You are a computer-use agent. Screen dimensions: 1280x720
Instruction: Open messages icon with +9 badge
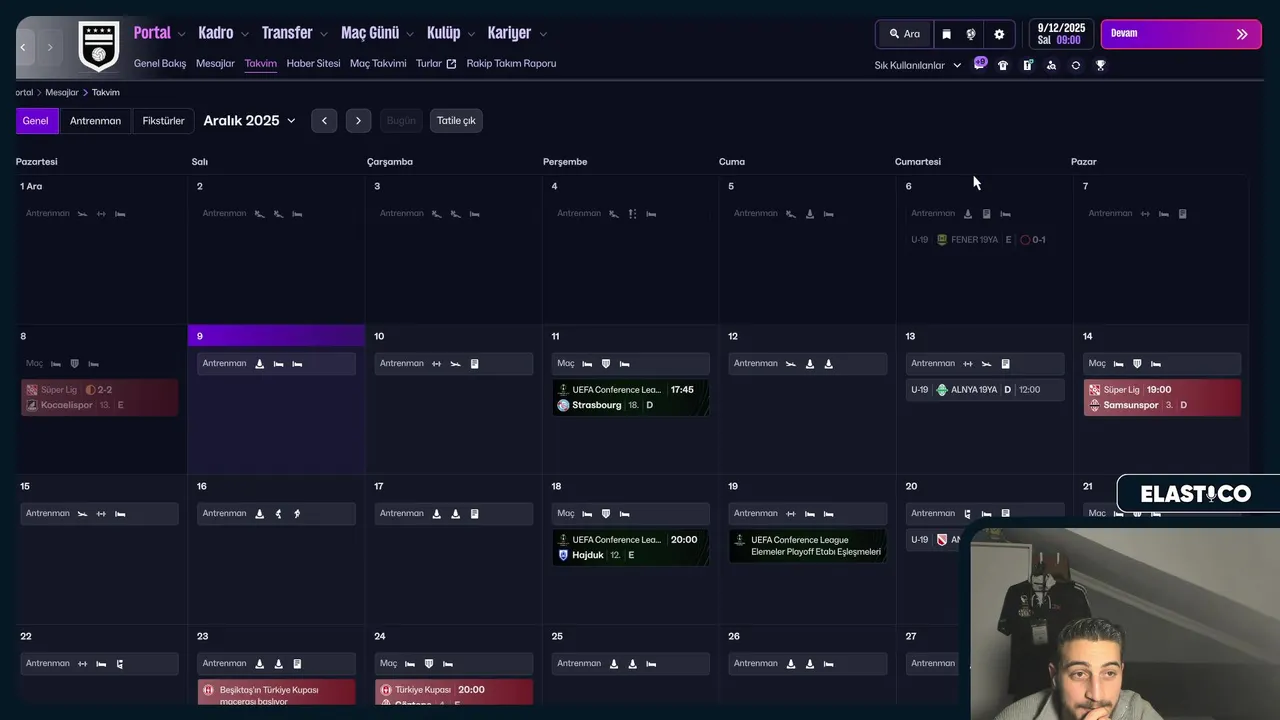[x=980, y=64]
